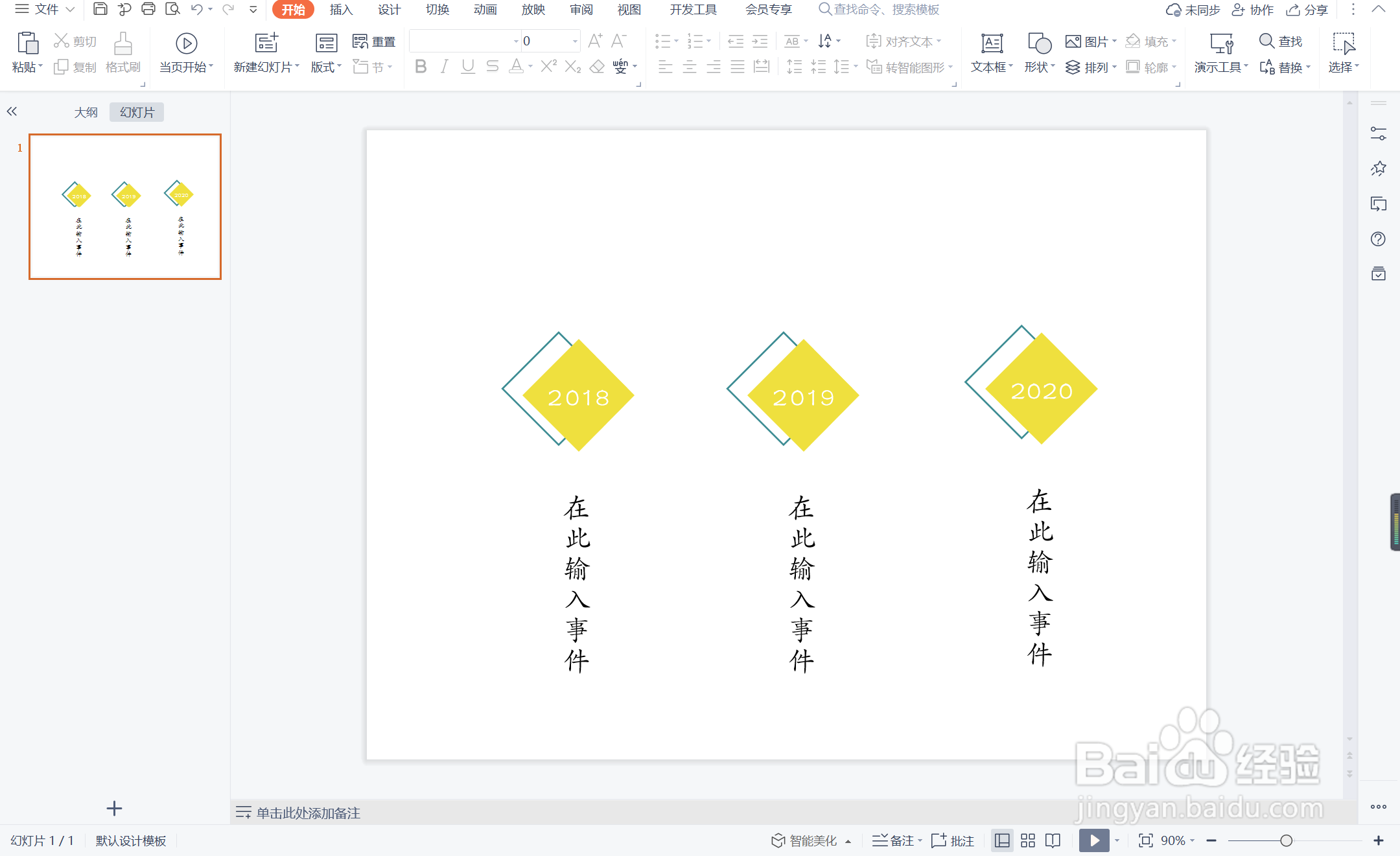The width and height of the screenshot is (1400, 856).
Task: Click the print icon in quick toolbar
Action: click(x=148, y=9)
